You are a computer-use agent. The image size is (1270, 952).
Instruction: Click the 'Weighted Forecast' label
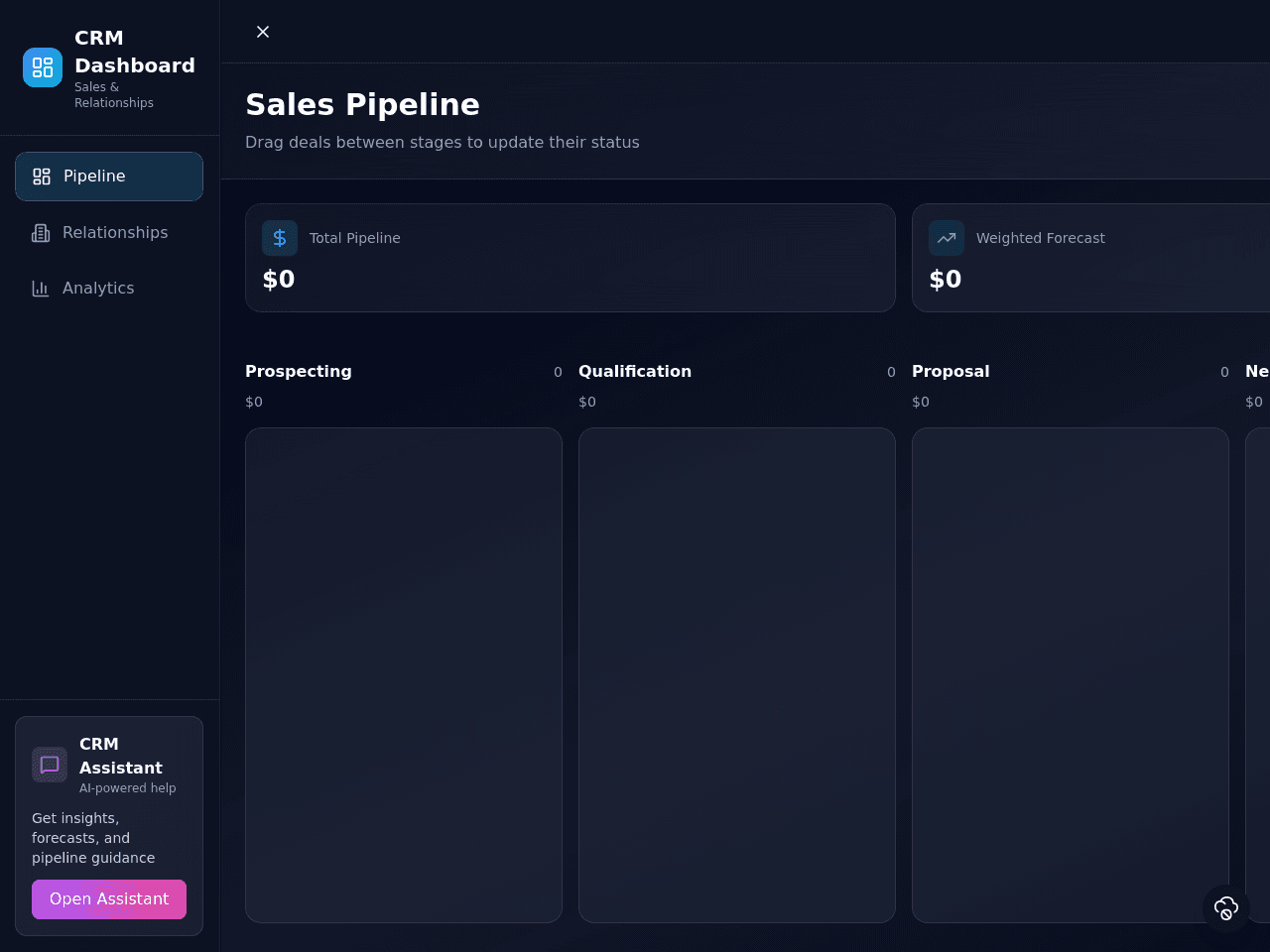coord(1041,238)
